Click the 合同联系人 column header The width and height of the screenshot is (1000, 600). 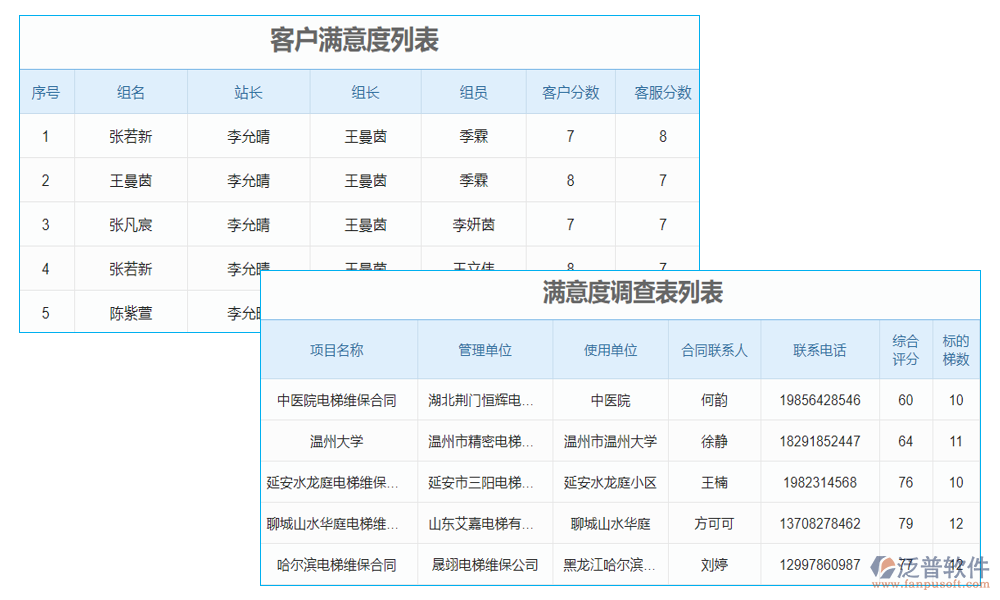coord(714,350)
